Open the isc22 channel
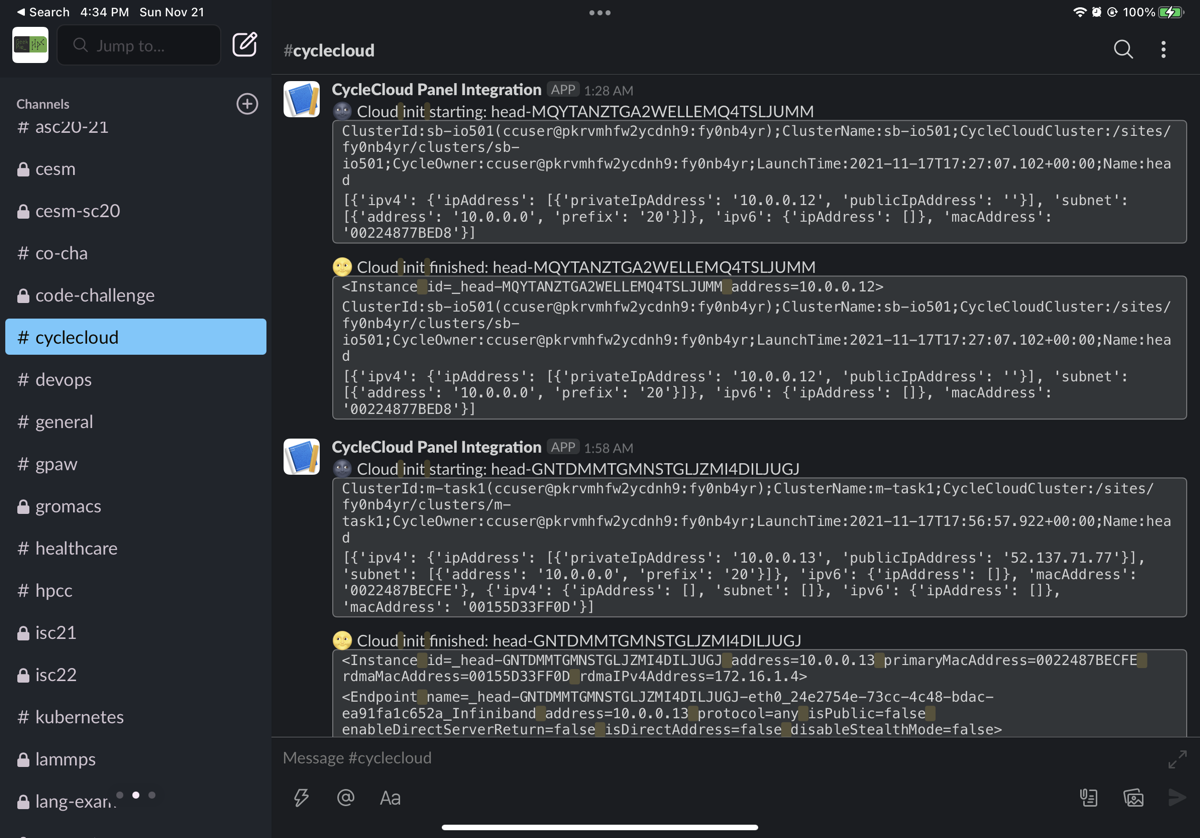 pyautogui.click(x=136, y=674)
